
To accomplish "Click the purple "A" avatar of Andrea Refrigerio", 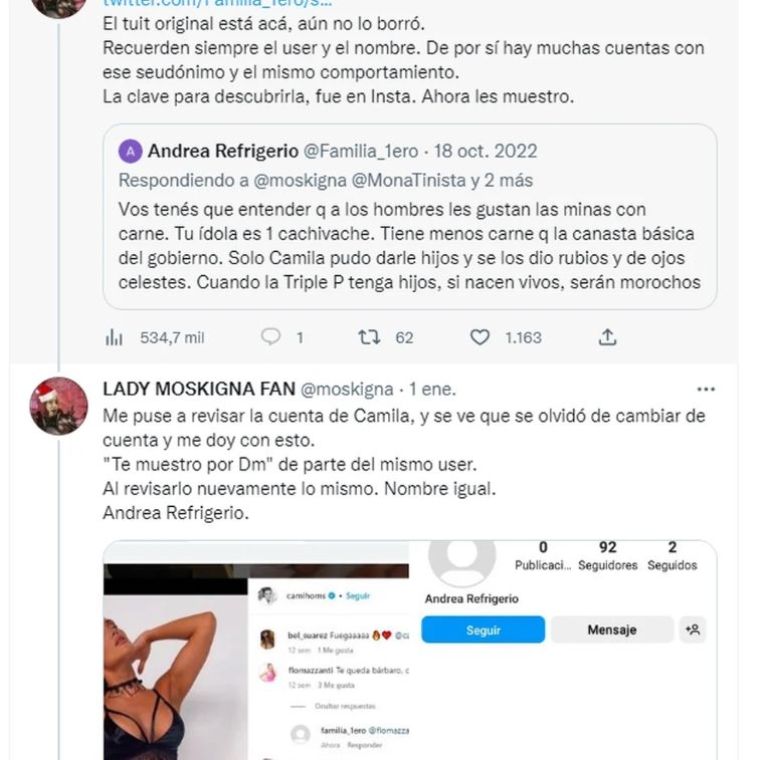I will 130,152.
